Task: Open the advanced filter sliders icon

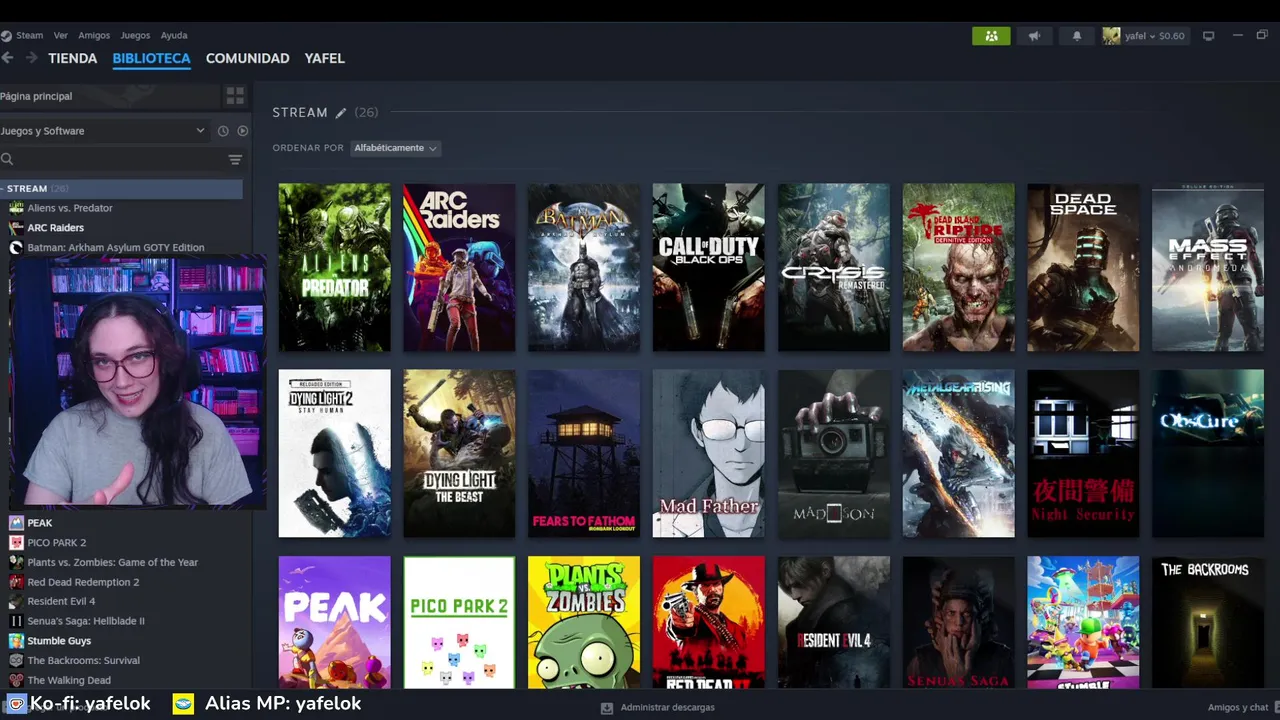Action: click(x=235, y=159)
